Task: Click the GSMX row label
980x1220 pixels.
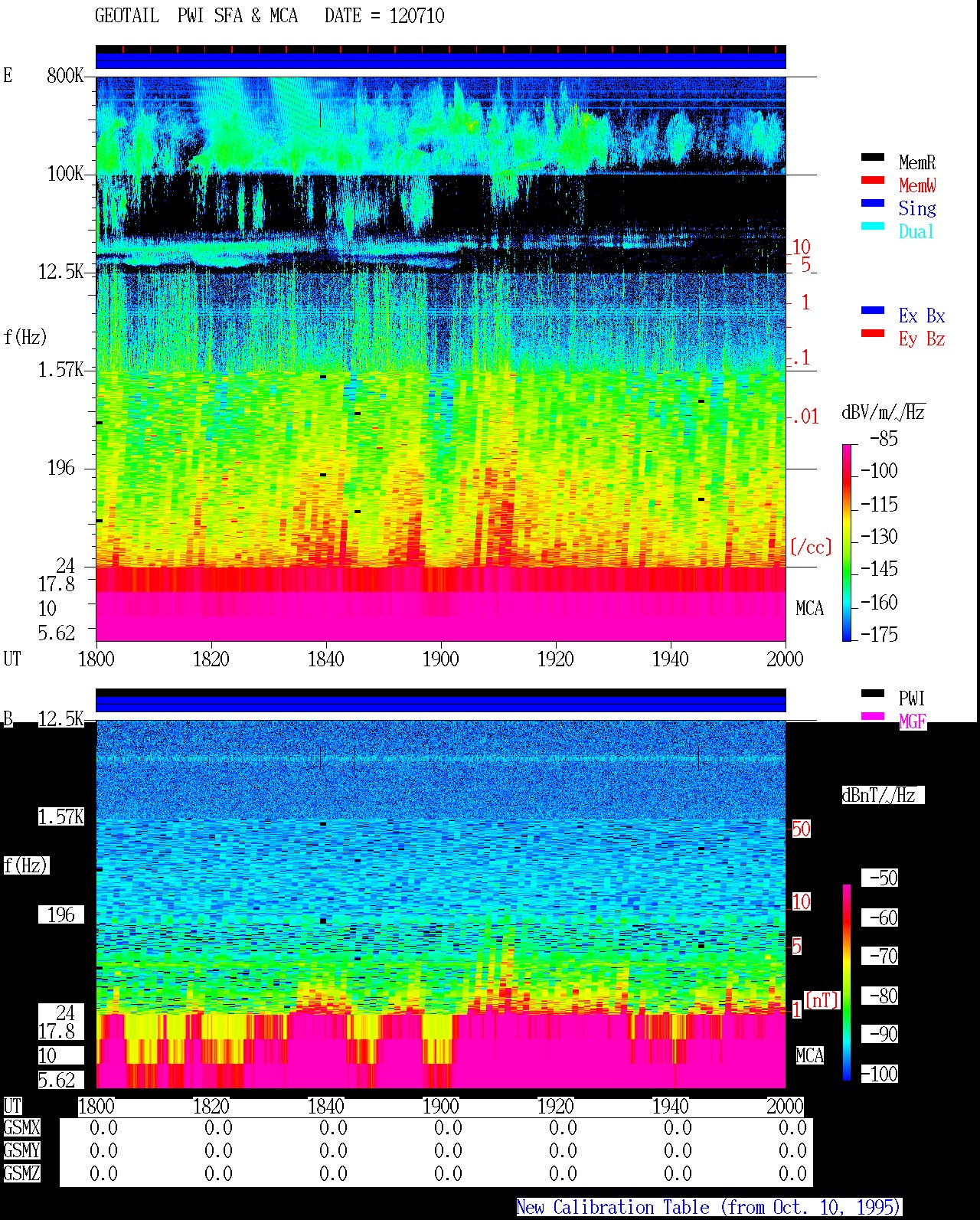Action: pos(21,1127)
